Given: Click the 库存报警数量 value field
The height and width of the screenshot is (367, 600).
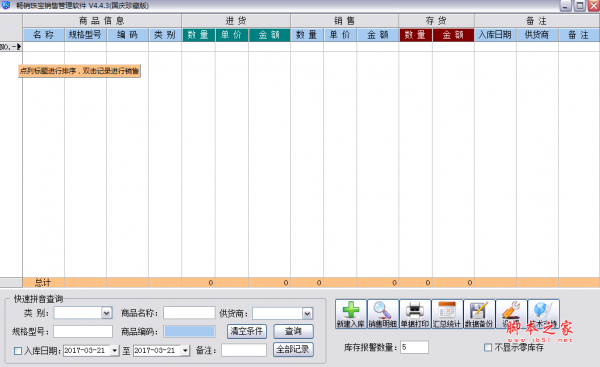Looking at the screenshot, I should point(414,347).
